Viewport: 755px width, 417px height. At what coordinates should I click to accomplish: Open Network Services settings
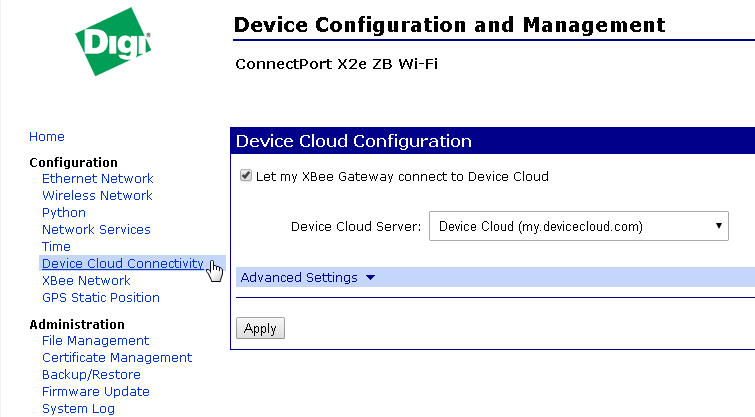click(x=96, y=230)
